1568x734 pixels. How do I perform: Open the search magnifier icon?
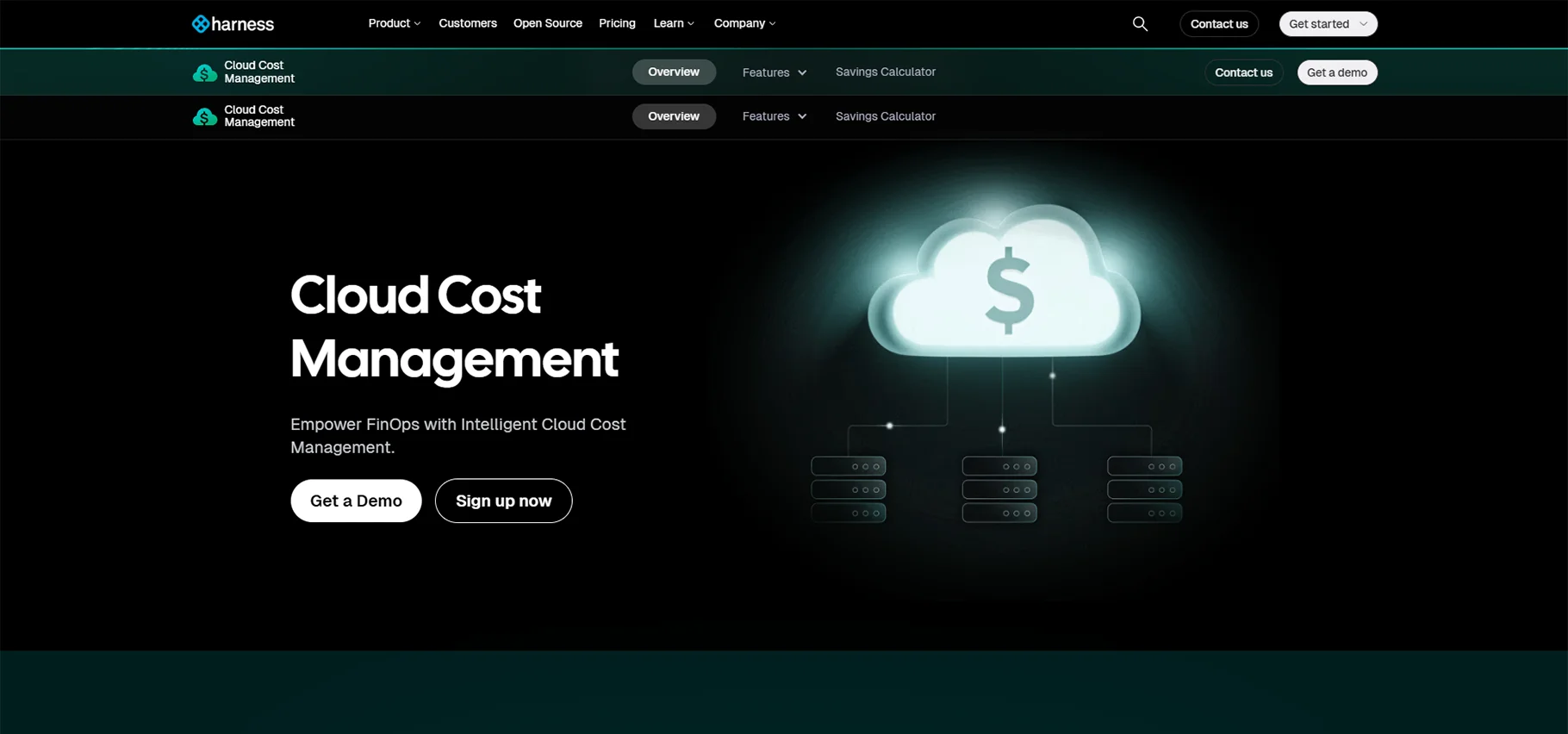coord(1140,24)
